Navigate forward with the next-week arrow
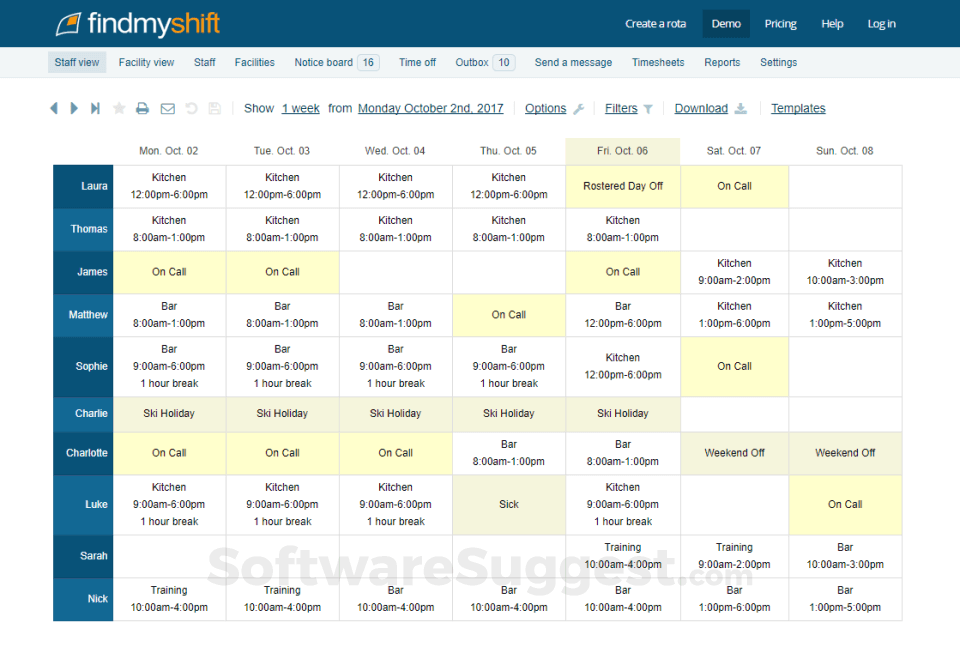The height and width of the screenshot is (665, 960). point(74,108)
